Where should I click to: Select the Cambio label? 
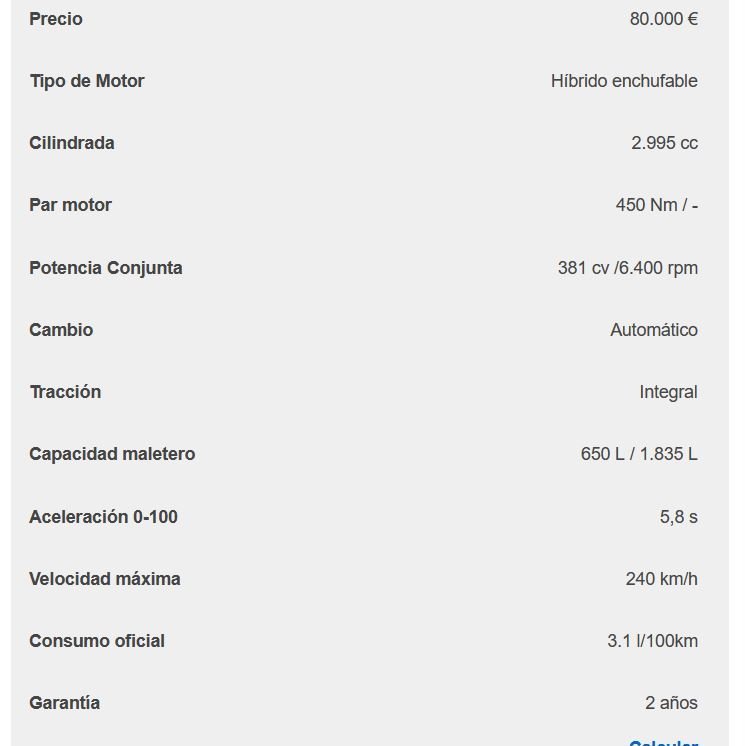pyautogui.click(x=61, y=330)
